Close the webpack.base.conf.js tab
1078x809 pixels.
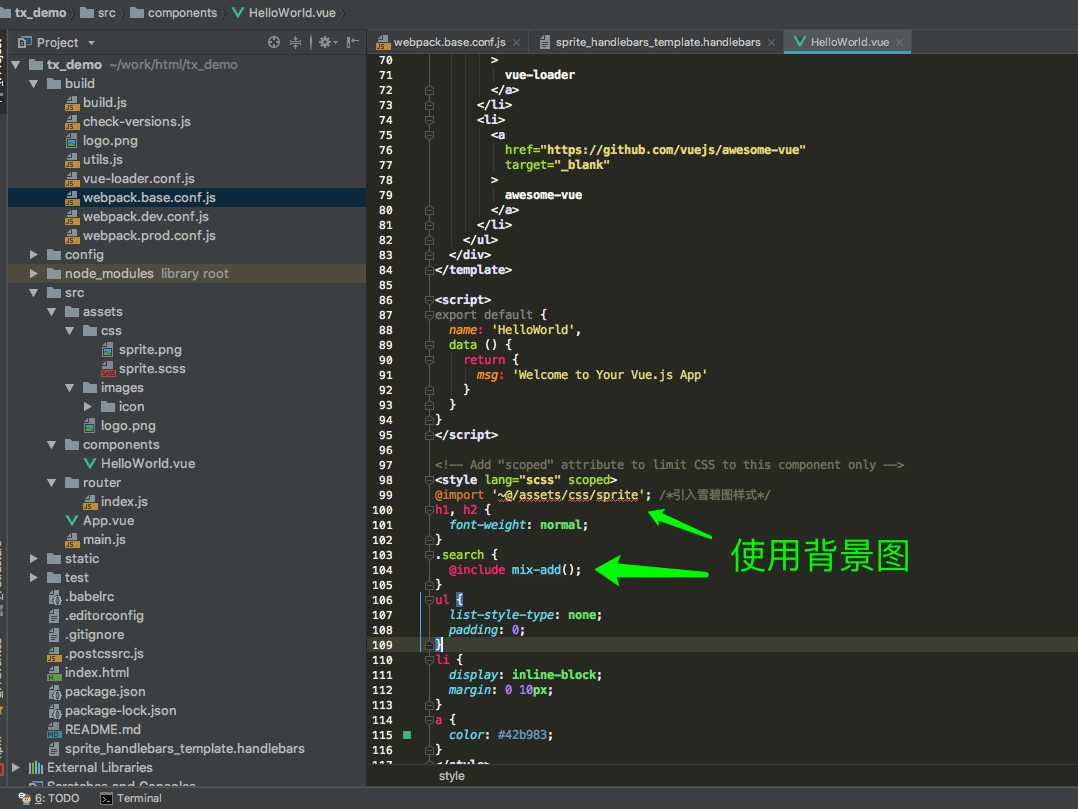point(516,43)
